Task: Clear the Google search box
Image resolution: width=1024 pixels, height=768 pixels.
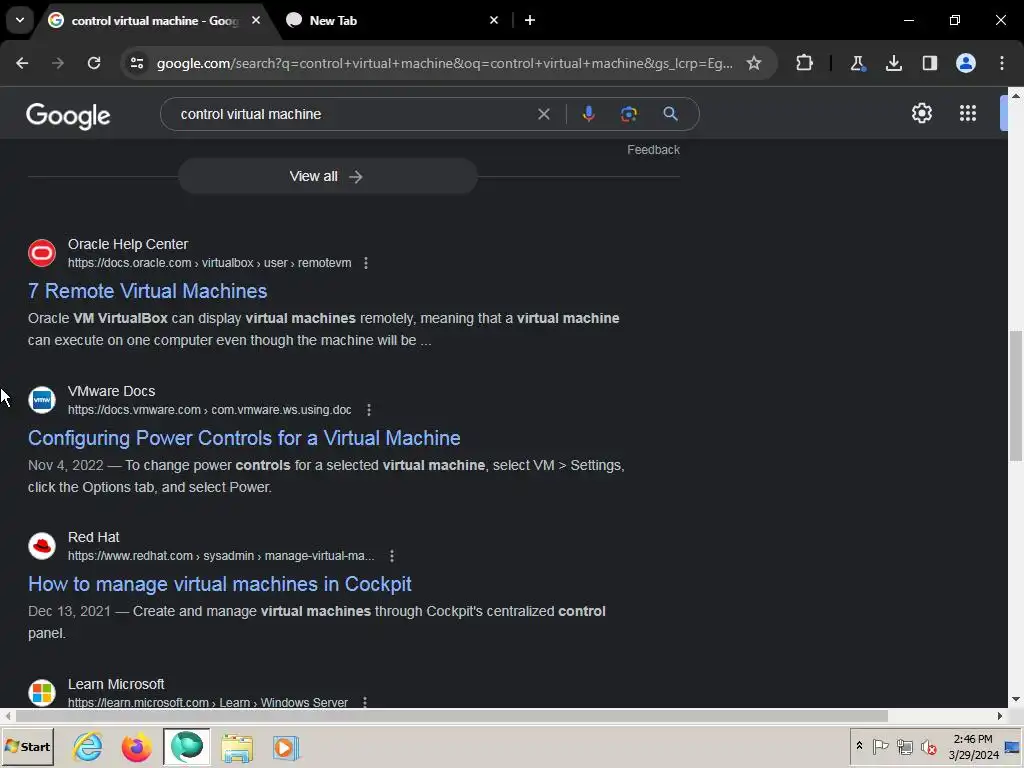Action: (x=543, y=114)
